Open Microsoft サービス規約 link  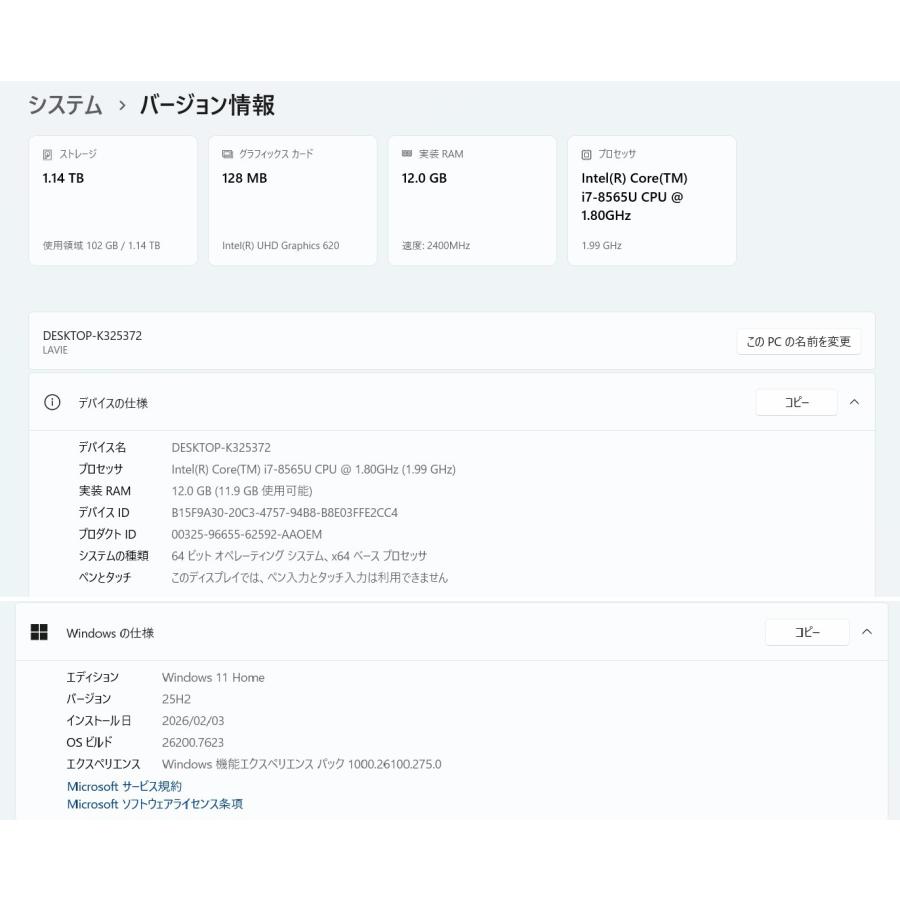point(124,786)
